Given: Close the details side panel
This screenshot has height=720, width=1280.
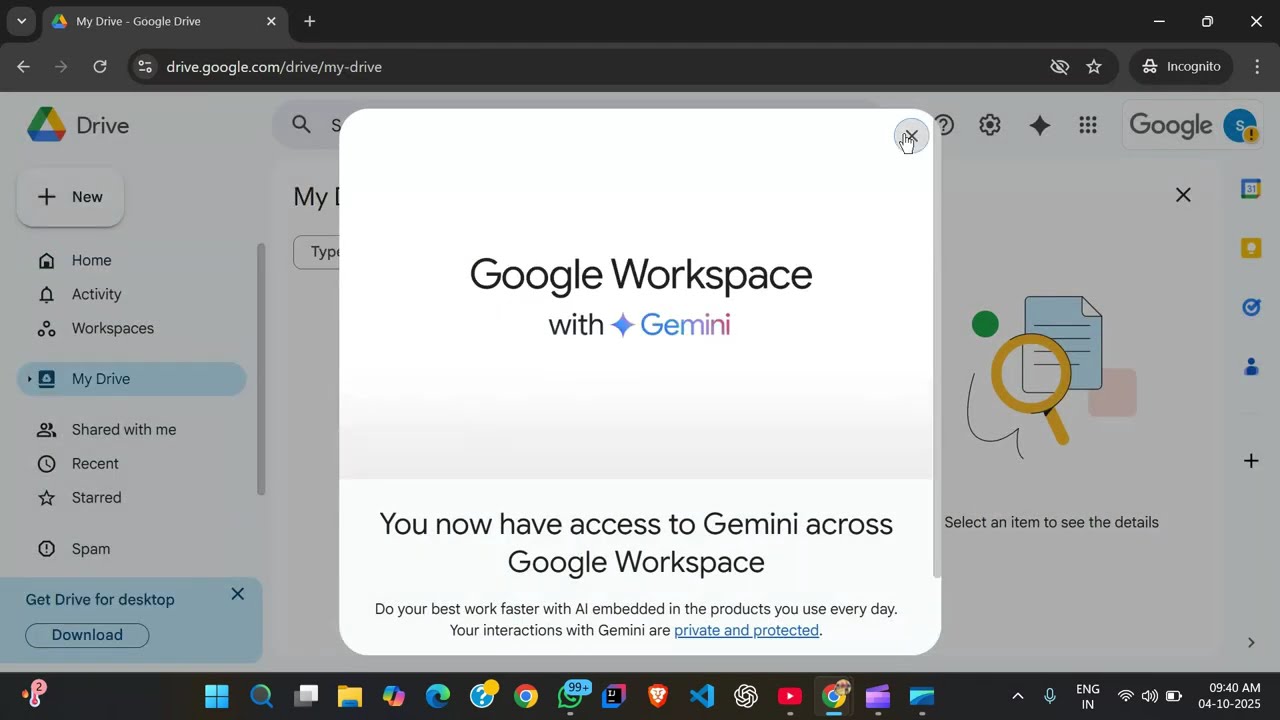Looking at the screenshot, I should 1183,195.
